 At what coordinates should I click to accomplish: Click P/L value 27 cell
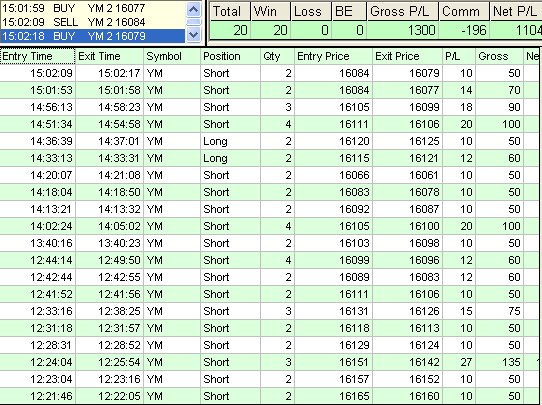tap(459, 362)
